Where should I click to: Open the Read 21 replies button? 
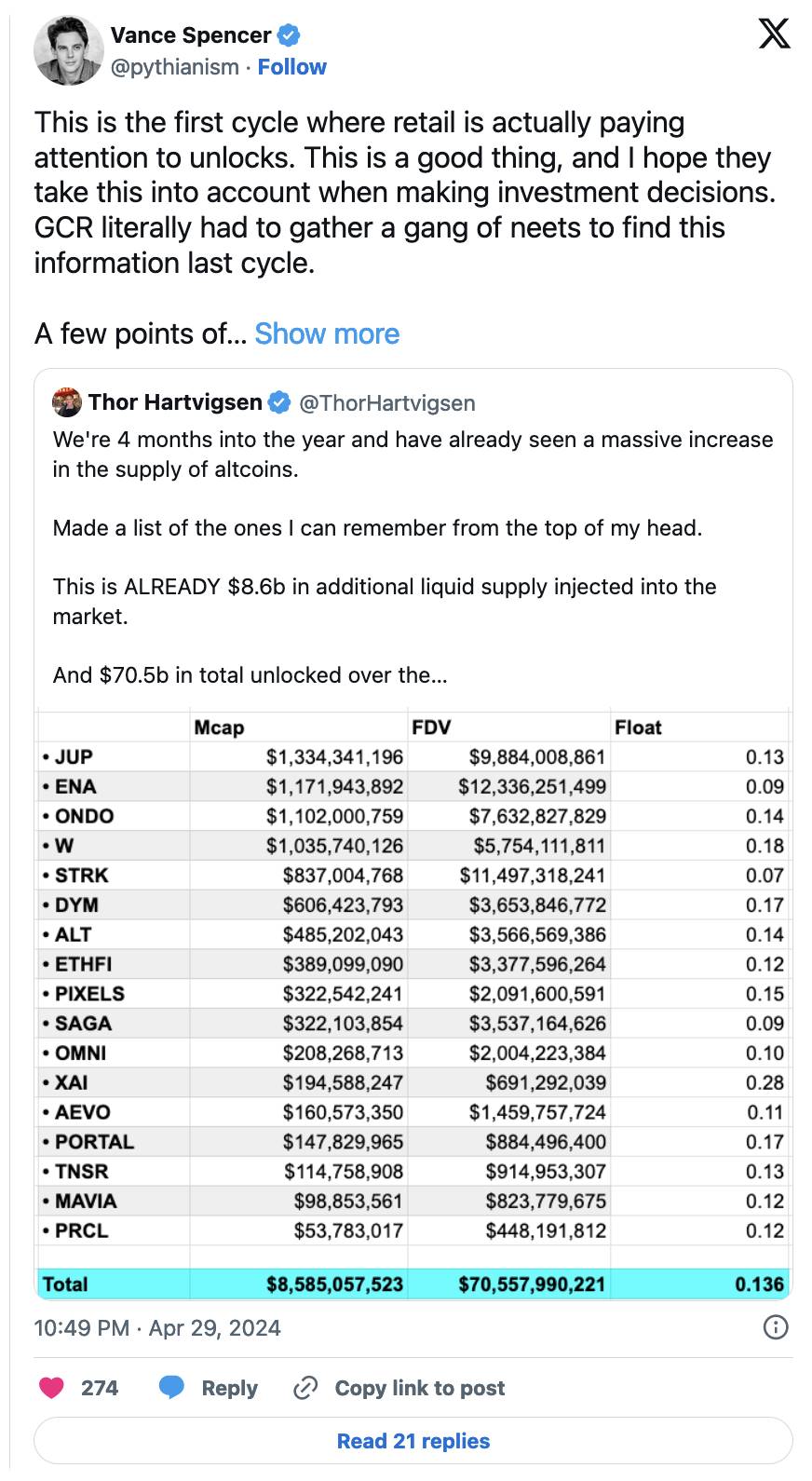[413, 1441]
